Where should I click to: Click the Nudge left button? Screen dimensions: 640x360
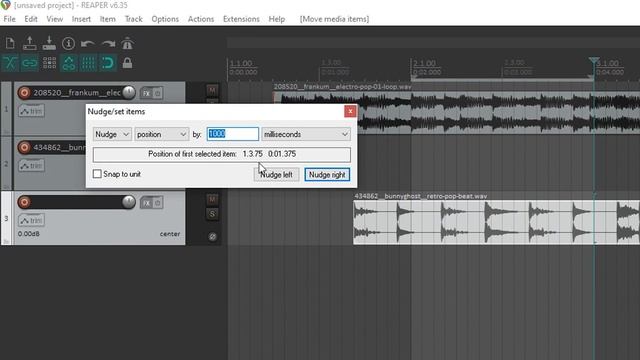(x=276, y=175)
